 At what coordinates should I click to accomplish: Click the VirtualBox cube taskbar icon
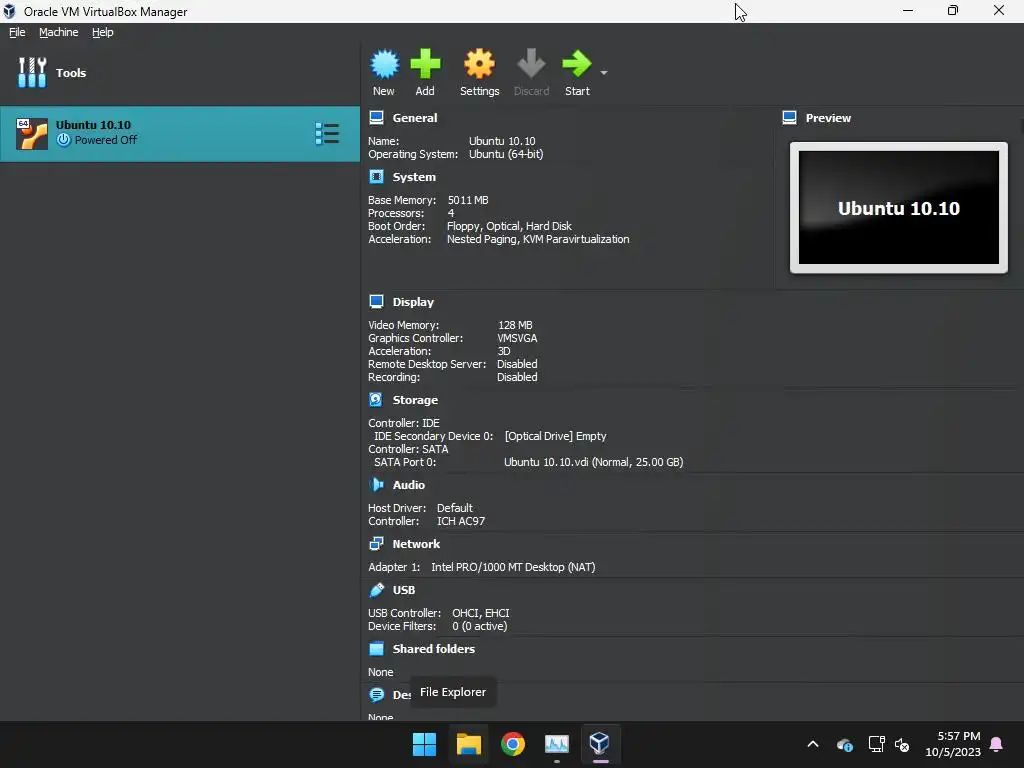coord(600,744)
